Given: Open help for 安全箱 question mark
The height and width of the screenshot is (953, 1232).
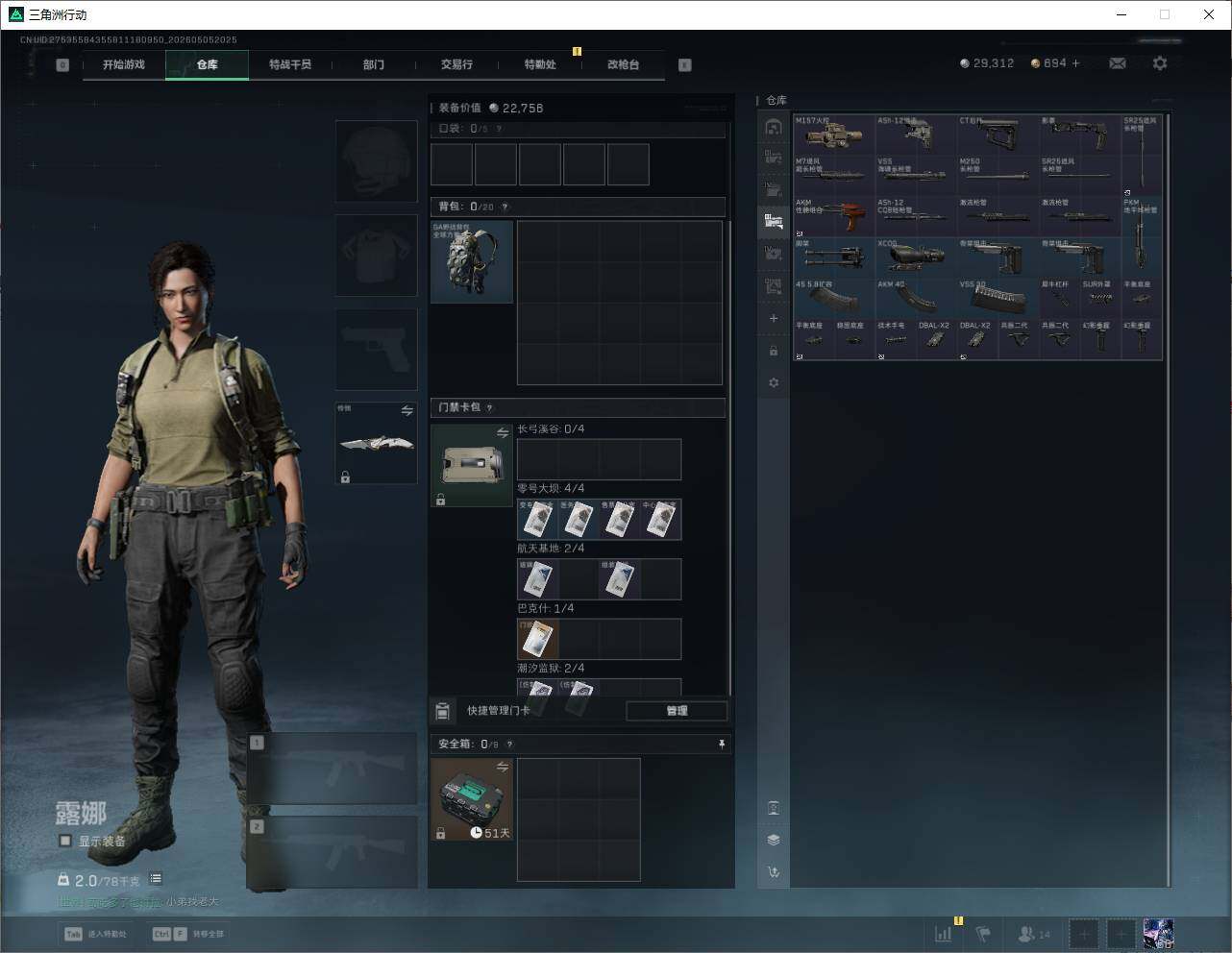Looking at the screenshot, I should pyautogui.click(x=509, y=744).
